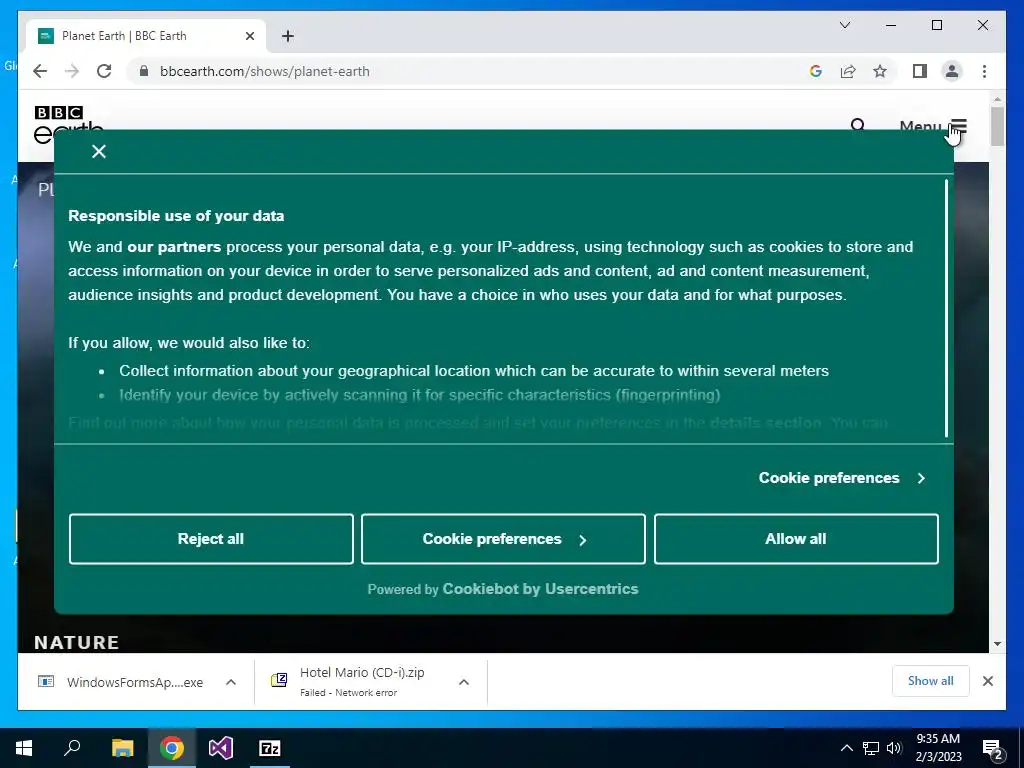Bookmark this tab with the star
The image size is (1024, 768).
pyautogui.click(x=880, y=71)
